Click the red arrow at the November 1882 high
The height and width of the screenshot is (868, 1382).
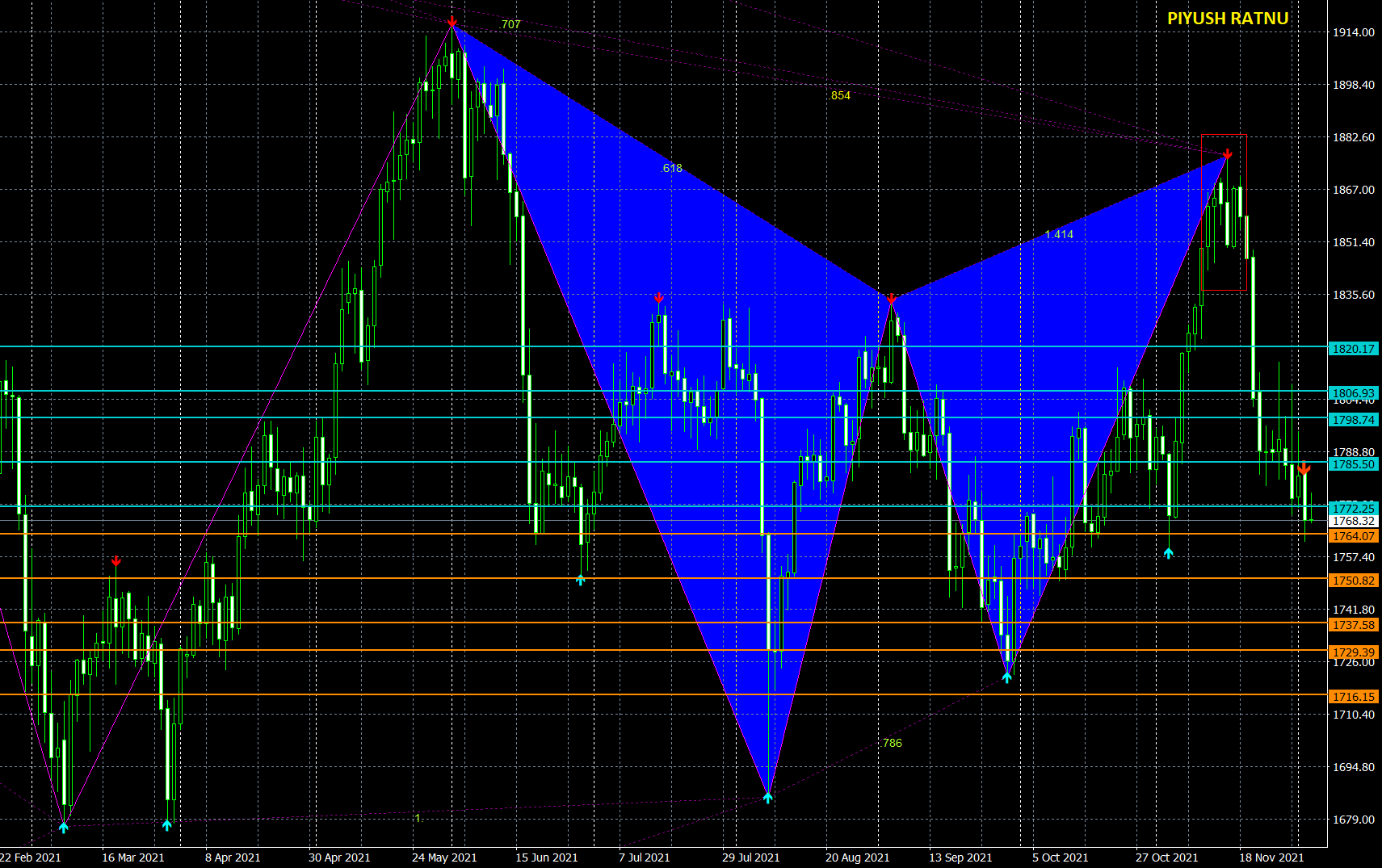click(1228, 153)
